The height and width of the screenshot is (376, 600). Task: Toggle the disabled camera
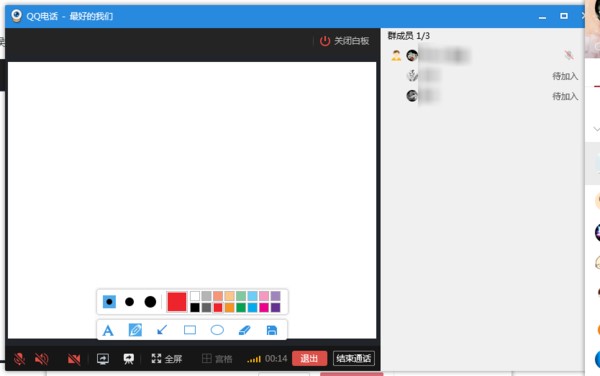coord(74,359)
